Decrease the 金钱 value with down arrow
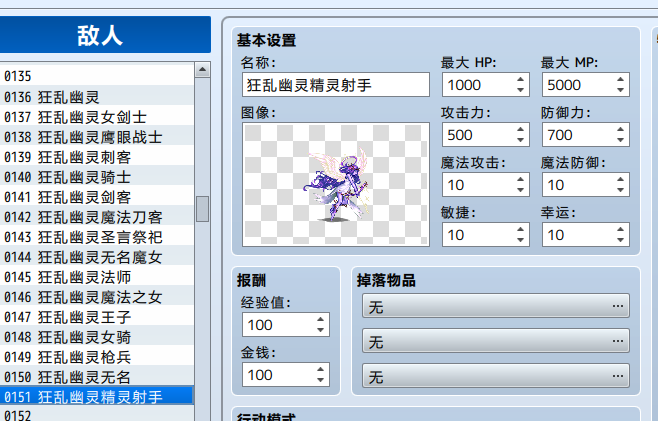This screenshot has width=658, height=421. [x=321, y=380]
